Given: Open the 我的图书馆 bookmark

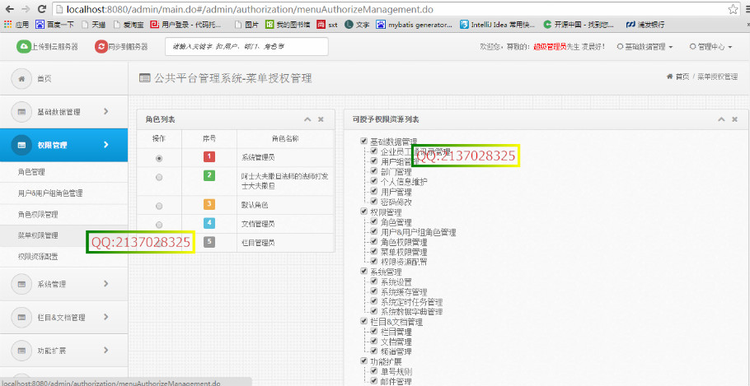Looking at the screenshot, I should [288, 24].
